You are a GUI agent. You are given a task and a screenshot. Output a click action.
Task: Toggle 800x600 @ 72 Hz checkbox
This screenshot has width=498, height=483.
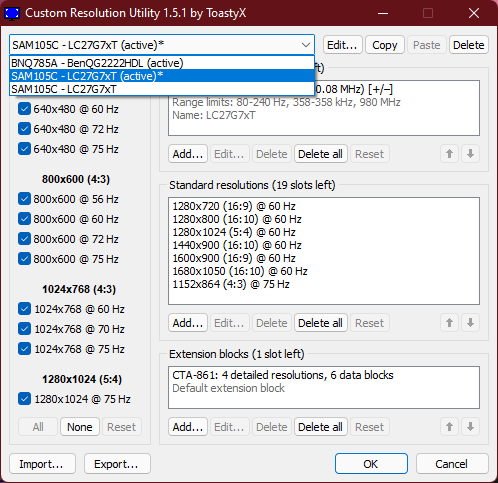24,239
